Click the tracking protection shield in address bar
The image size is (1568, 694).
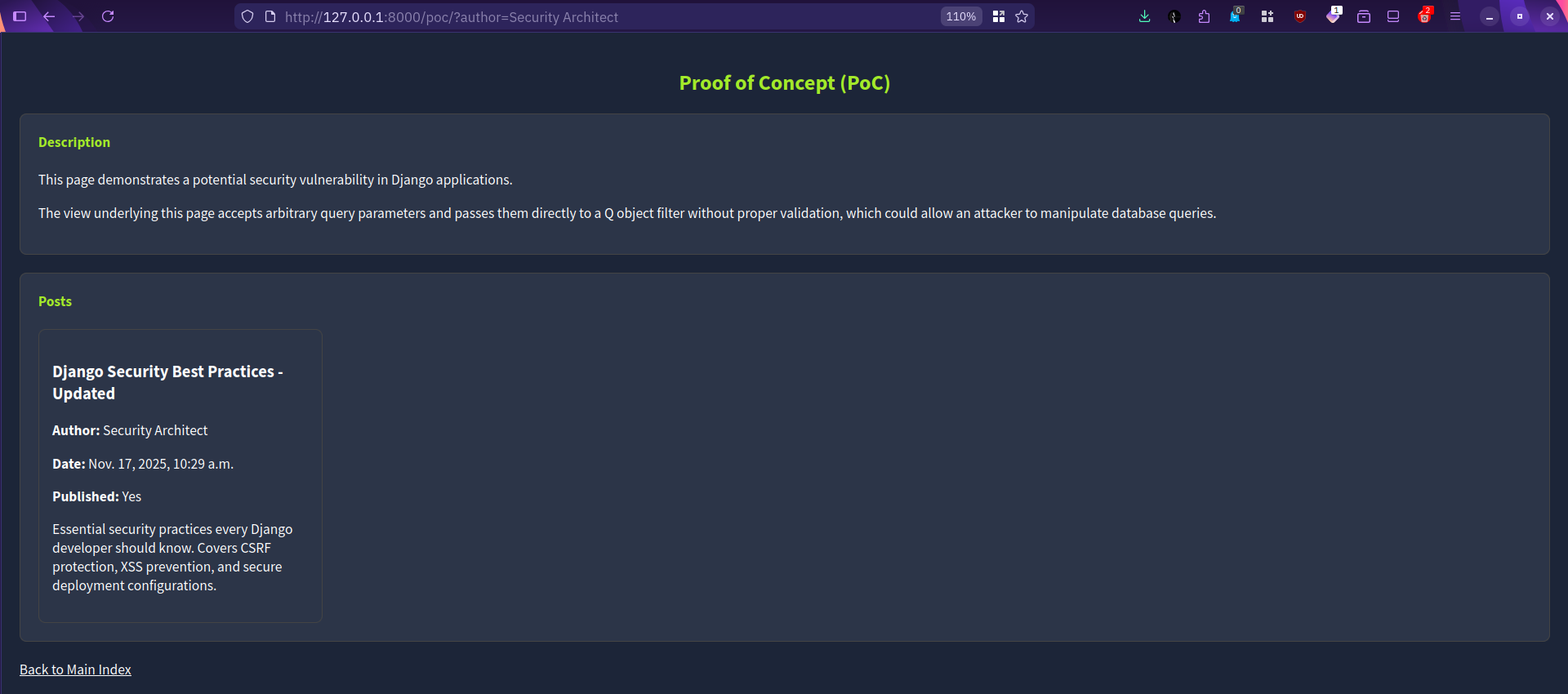point(247,16)
